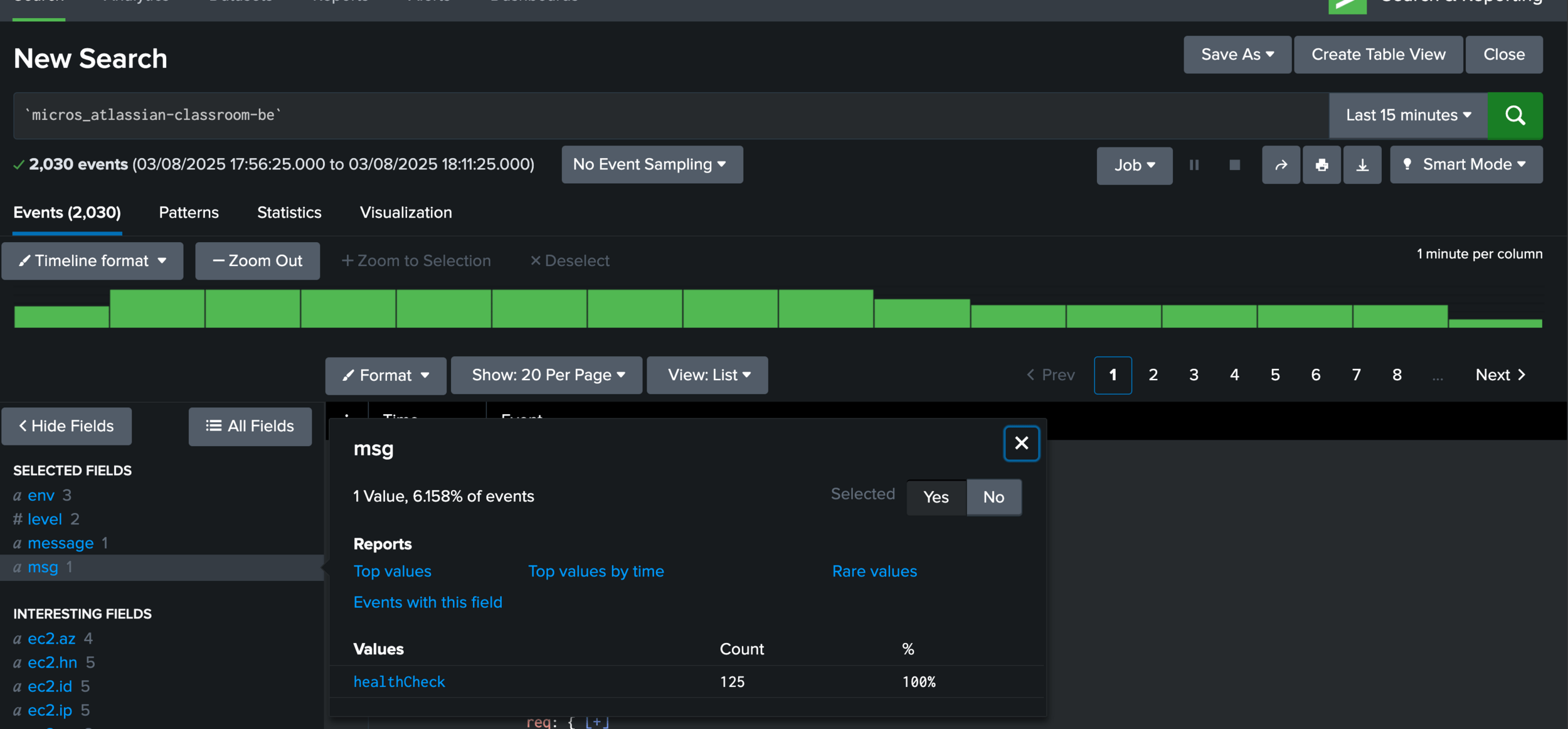Viewport: 1568px width, 729px height.
Task: Hide the fields sidebar
Action: tap(66, 427)
